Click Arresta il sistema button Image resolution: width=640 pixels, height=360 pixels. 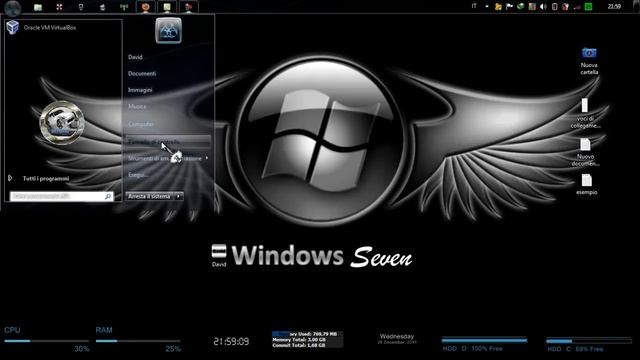click(149, 196)
